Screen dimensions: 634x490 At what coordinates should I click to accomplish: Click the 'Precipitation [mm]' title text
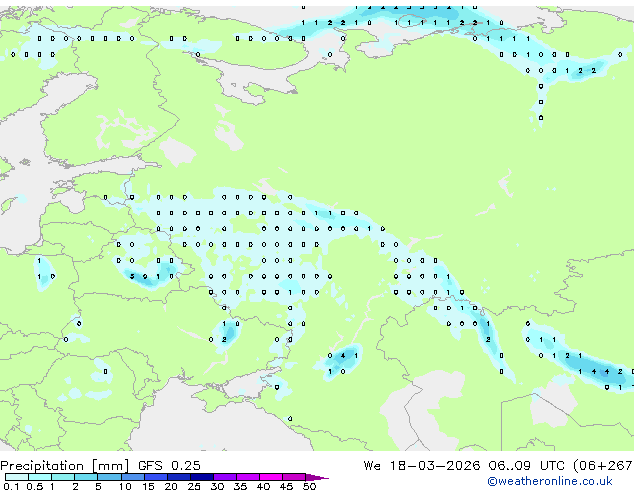click(65, 466)
